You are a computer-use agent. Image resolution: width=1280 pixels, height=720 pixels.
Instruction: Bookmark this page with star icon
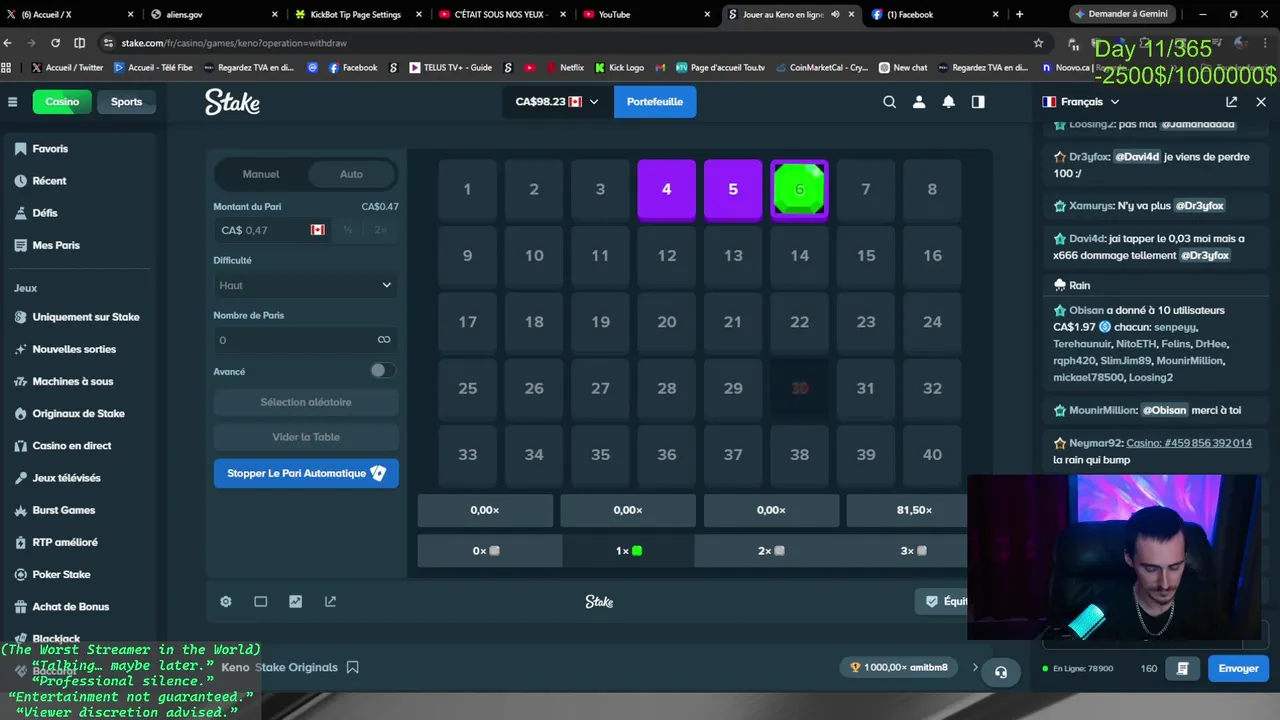click(x=1038, y=43)
